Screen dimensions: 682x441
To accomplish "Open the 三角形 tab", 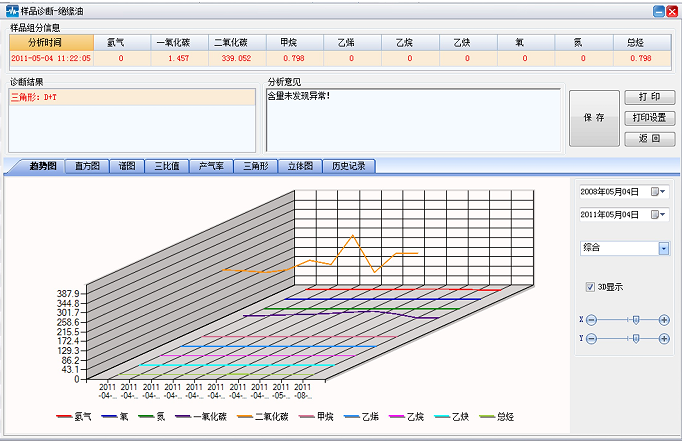I will coord(257,166).
